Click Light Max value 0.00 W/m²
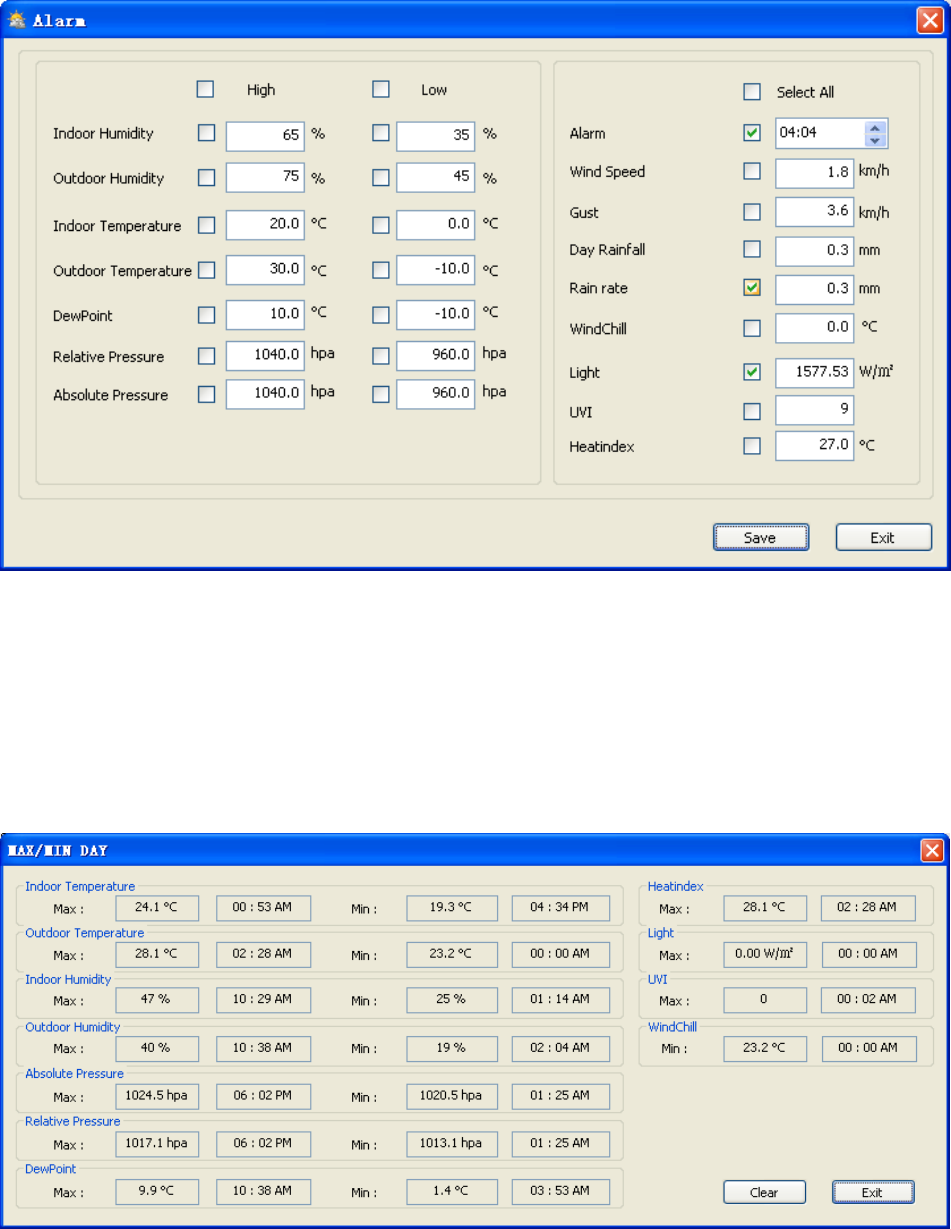 [764, 954]
